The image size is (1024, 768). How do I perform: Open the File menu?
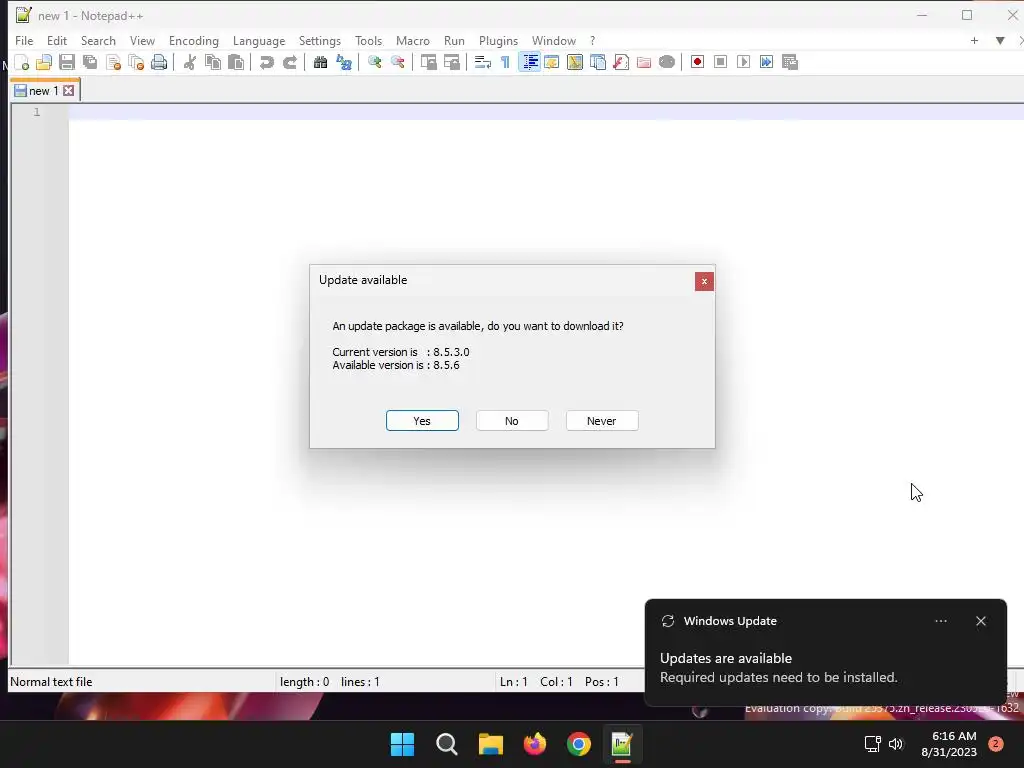[24, 40]
